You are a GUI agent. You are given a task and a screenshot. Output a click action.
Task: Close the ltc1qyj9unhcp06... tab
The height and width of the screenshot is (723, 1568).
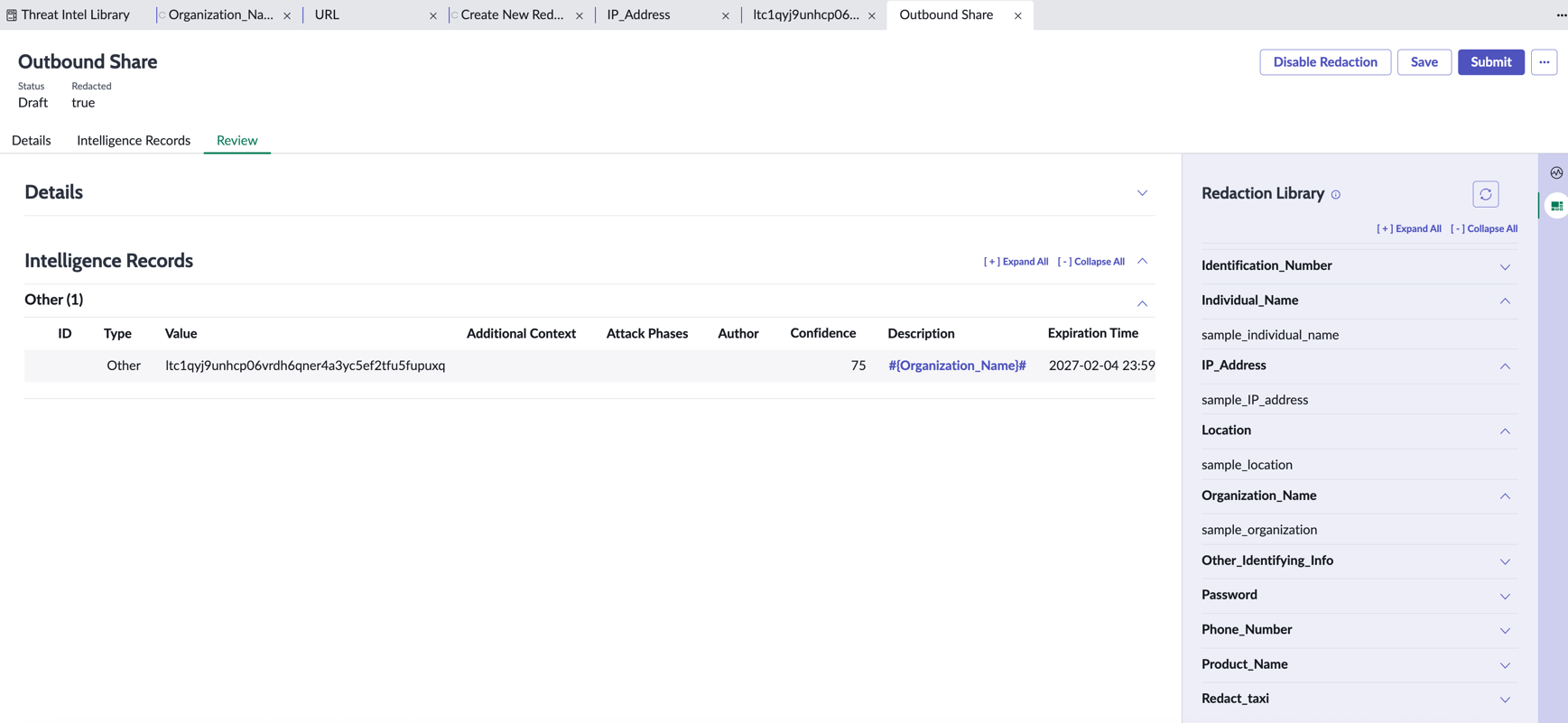872,15
